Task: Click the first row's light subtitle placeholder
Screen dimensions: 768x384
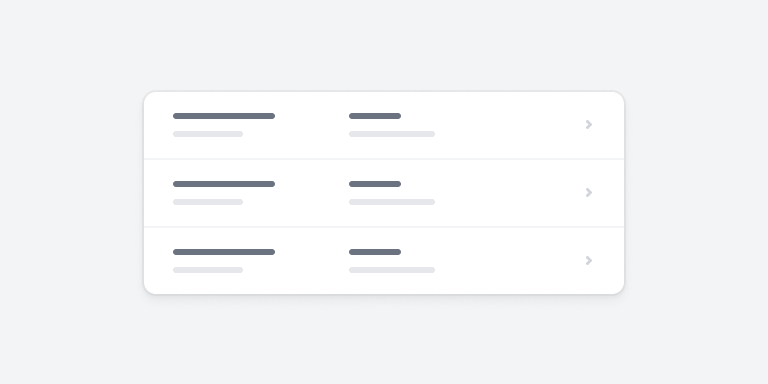Action: tap(208, 134)
